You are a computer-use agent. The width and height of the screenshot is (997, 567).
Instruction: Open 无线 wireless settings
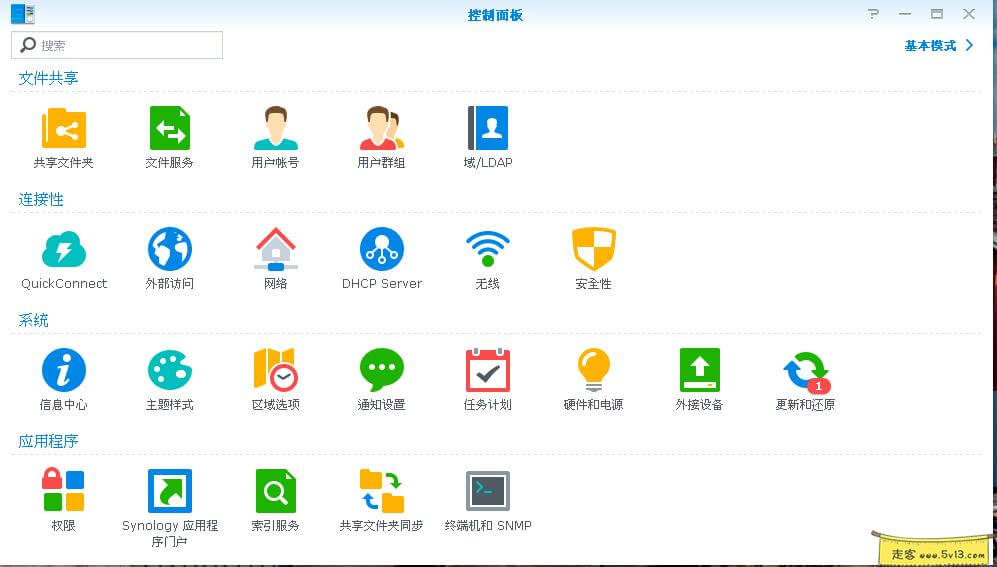(487, 250)
